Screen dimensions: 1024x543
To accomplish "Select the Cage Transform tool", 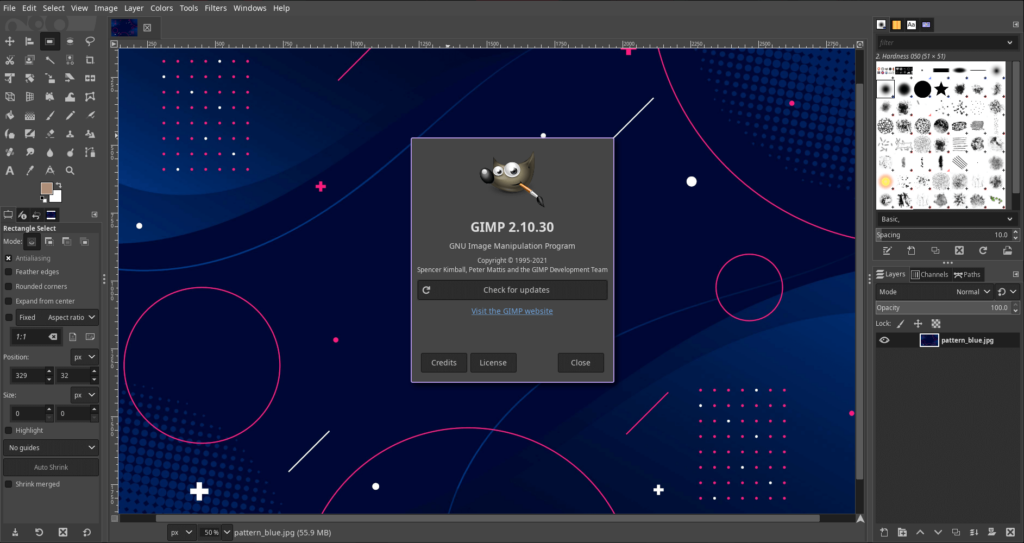I will click(x=90, y=97).
